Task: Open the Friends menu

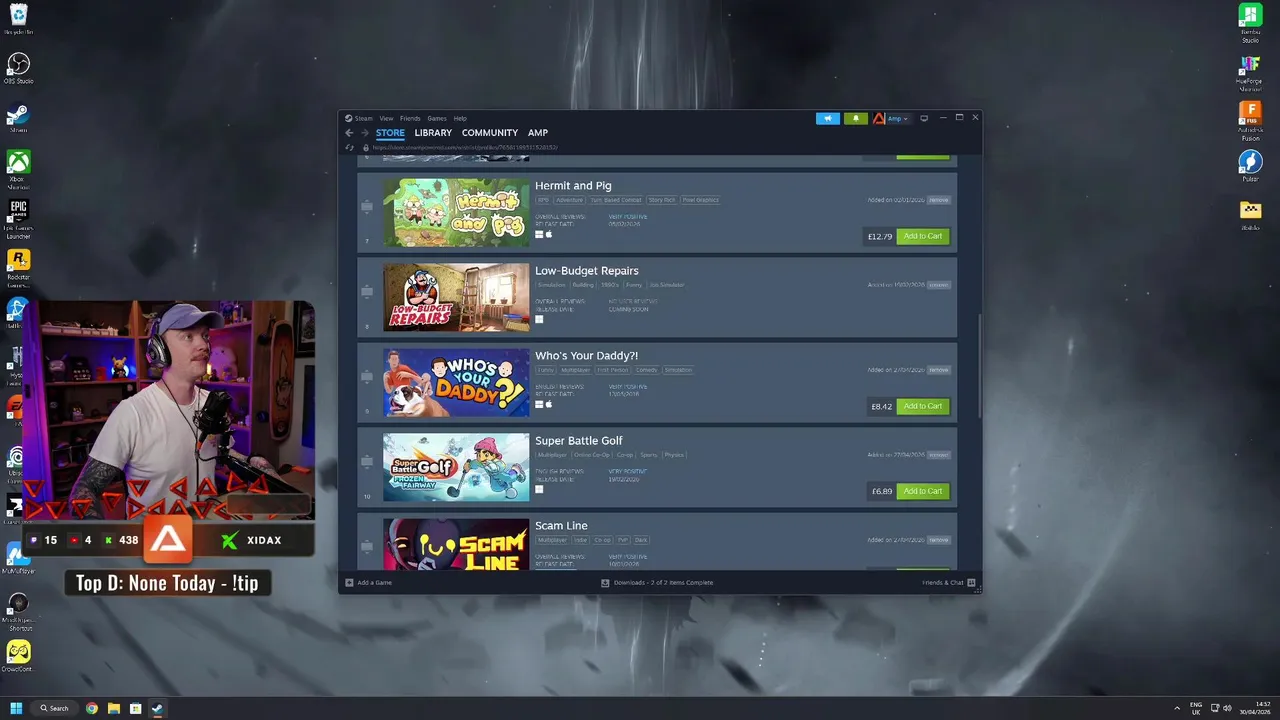Action: [x=410, y=118]
